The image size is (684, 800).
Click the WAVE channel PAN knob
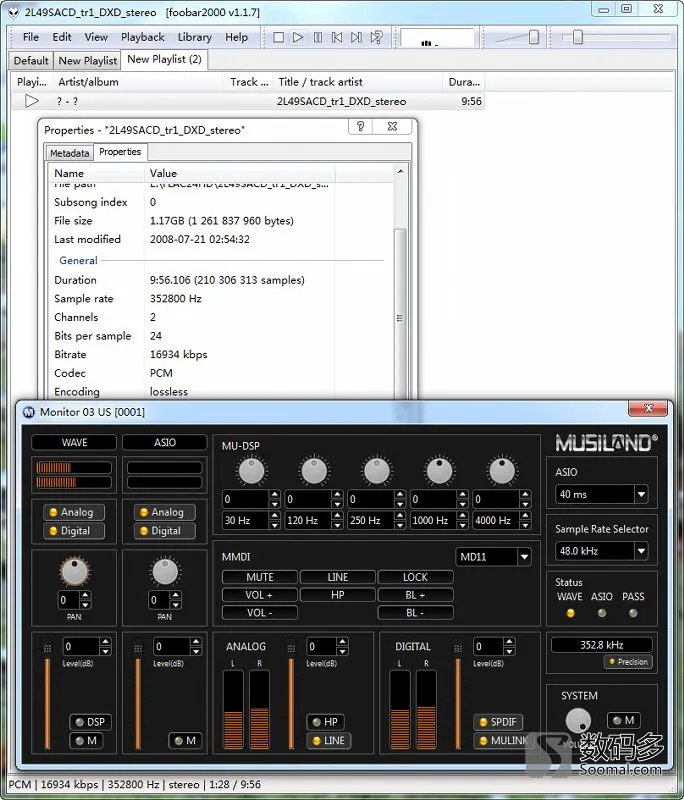(x=74, y=571)
